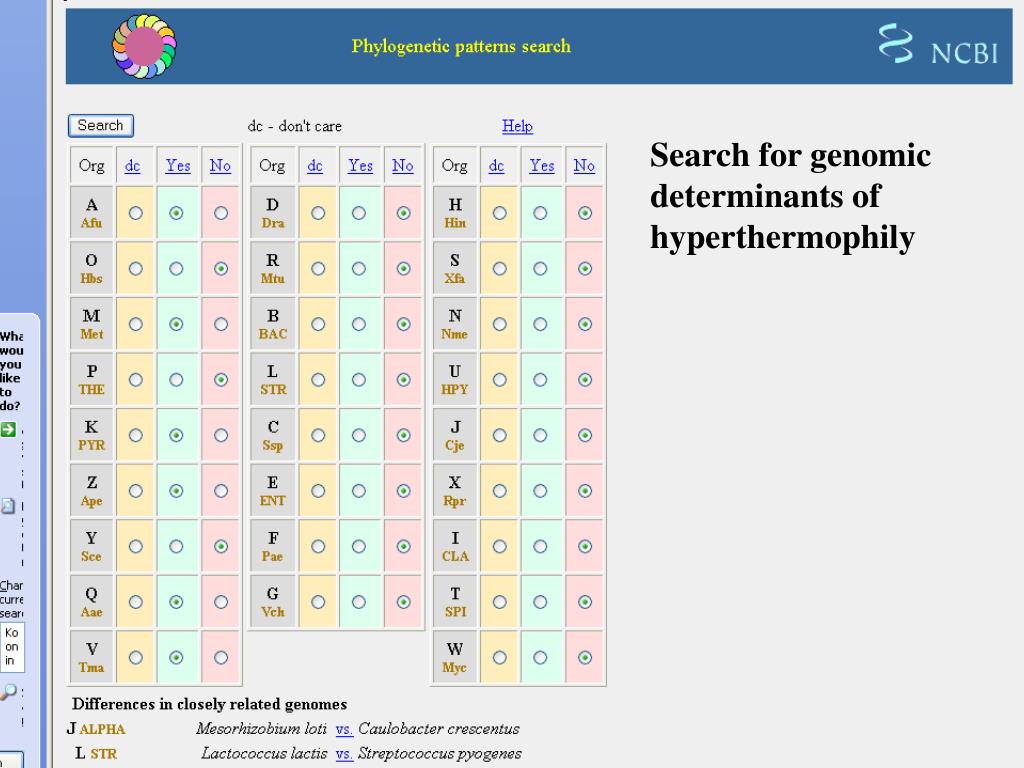Select Yes radio for F Pae
This screenshot has height=768, width=1024.
[x=359, y=546]
